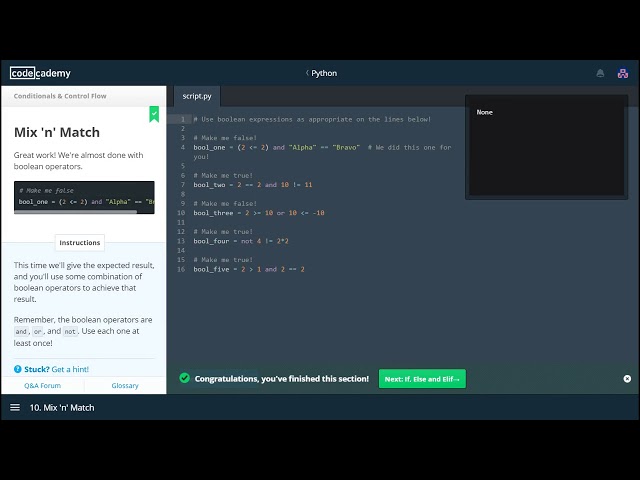Viewport: 640px width, 480px height.
Task: Click Next: If, Else and Elif button
Action: [x=422, y=379]
